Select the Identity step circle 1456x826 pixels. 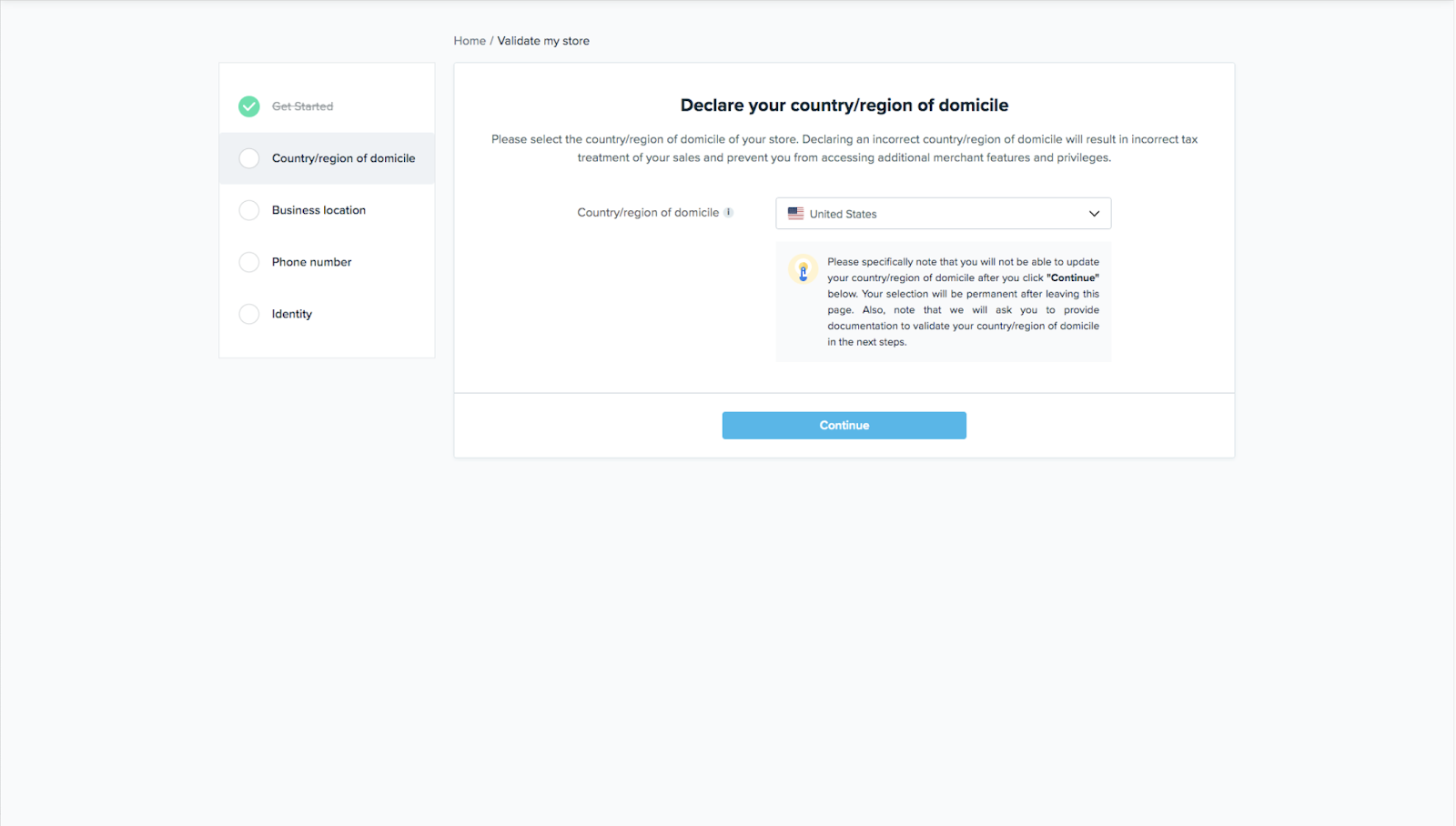248,314
